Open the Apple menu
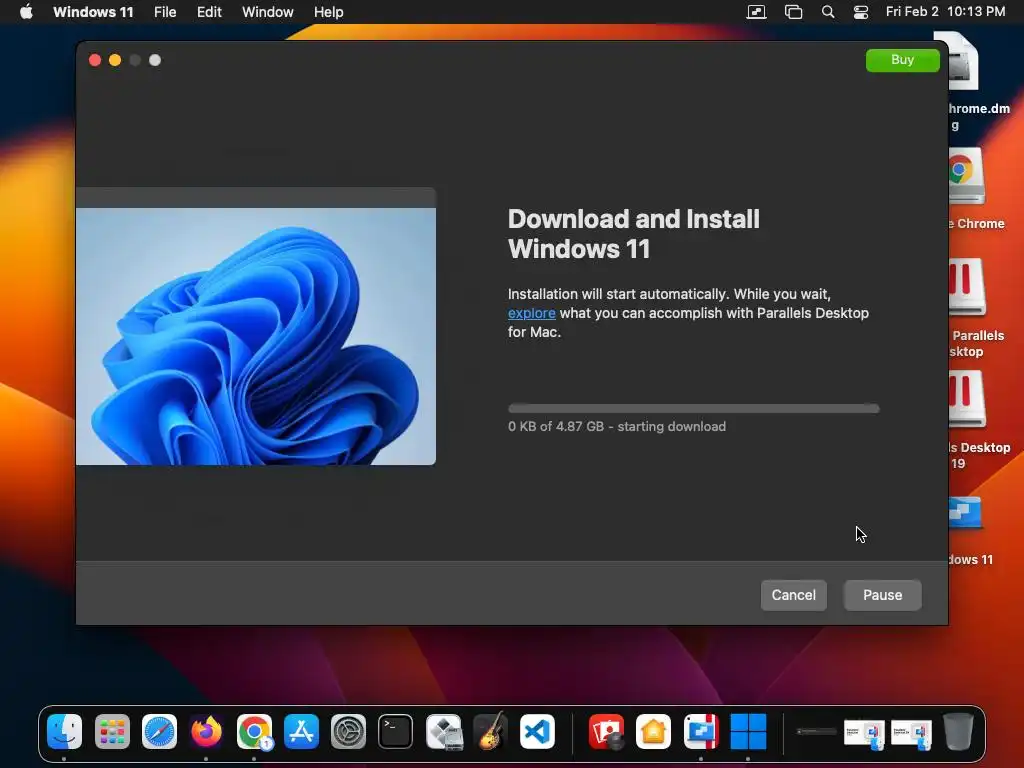 [x=26, y=12]
